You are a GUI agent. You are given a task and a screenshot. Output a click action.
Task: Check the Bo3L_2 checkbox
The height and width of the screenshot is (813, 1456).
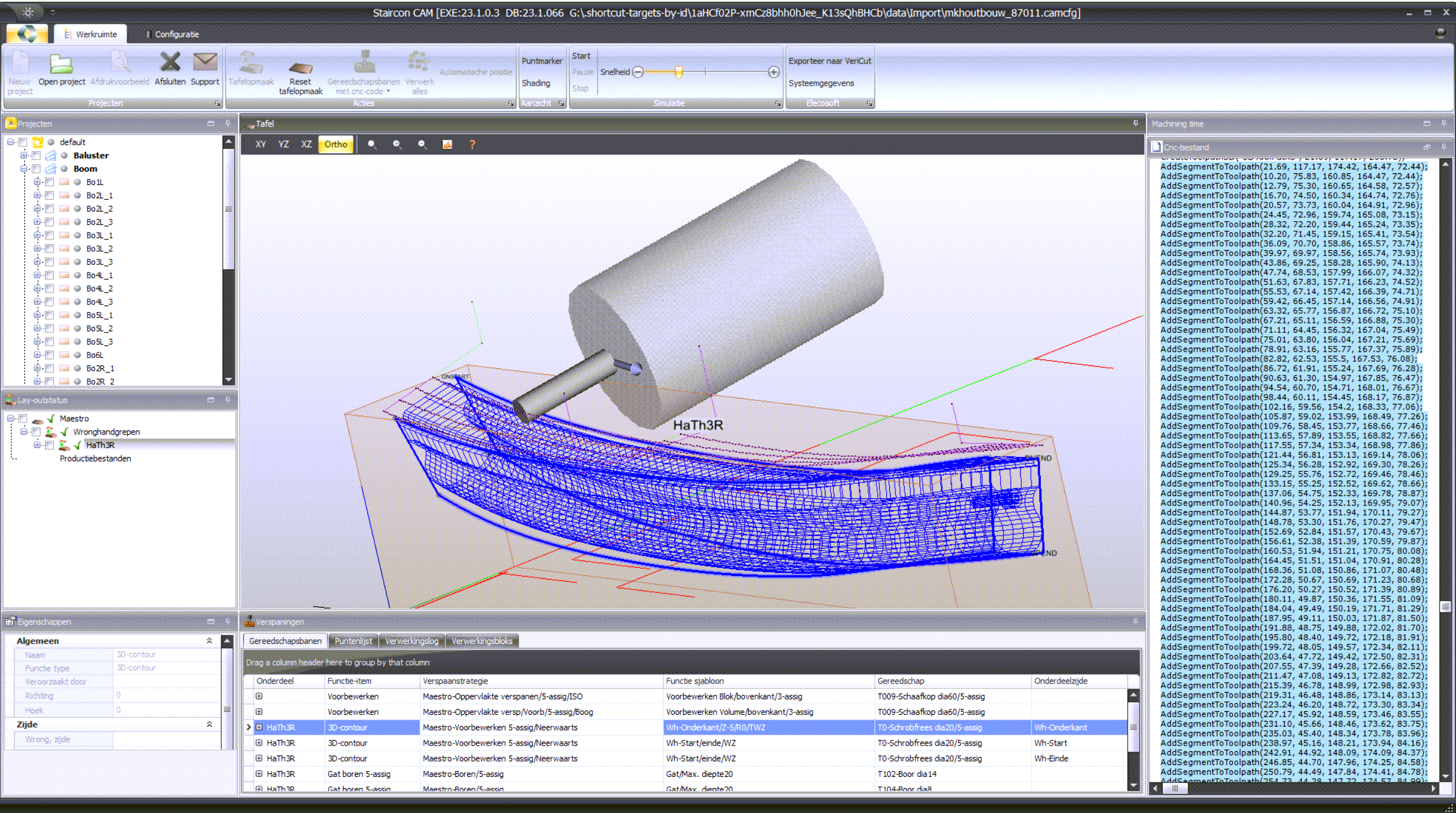pyautogui.click(x=50, y=248)
